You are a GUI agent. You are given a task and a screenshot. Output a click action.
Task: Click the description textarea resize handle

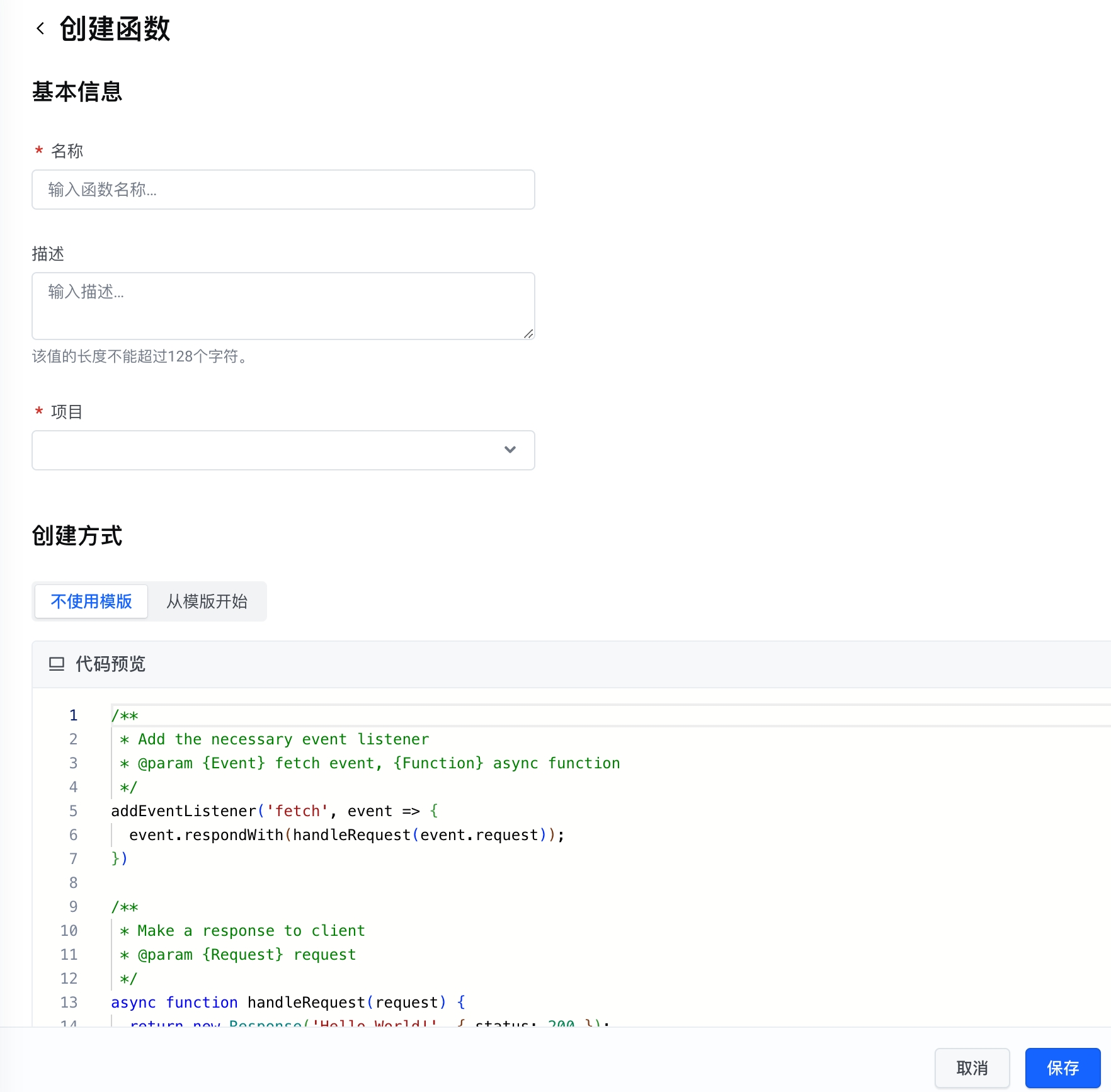click(528, 333)
